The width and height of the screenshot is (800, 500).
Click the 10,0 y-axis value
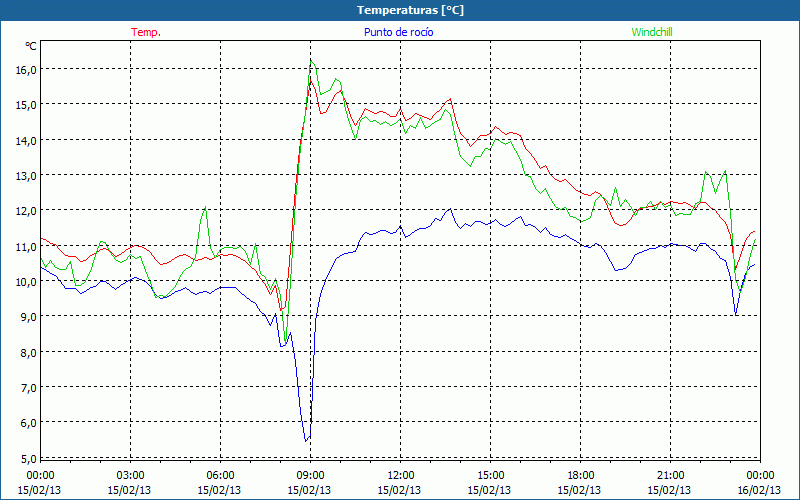point(26,282)
